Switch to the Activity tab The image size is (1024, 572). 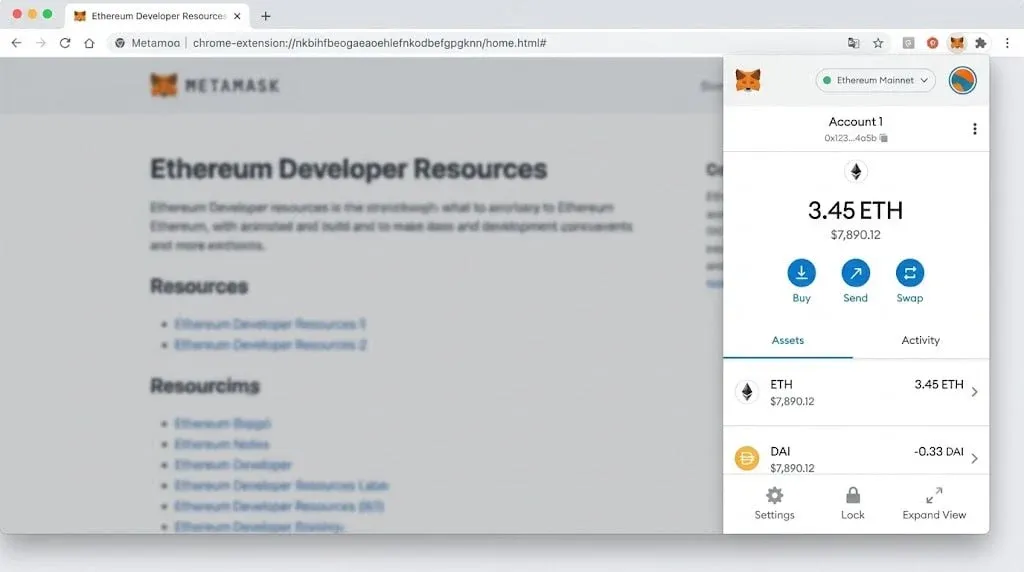point(920,340)
